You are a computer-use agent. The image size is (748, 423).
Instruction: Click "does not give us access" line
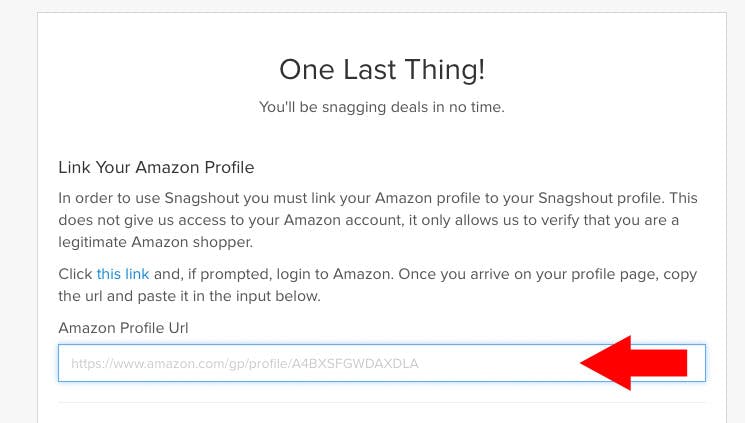point(368,220)
